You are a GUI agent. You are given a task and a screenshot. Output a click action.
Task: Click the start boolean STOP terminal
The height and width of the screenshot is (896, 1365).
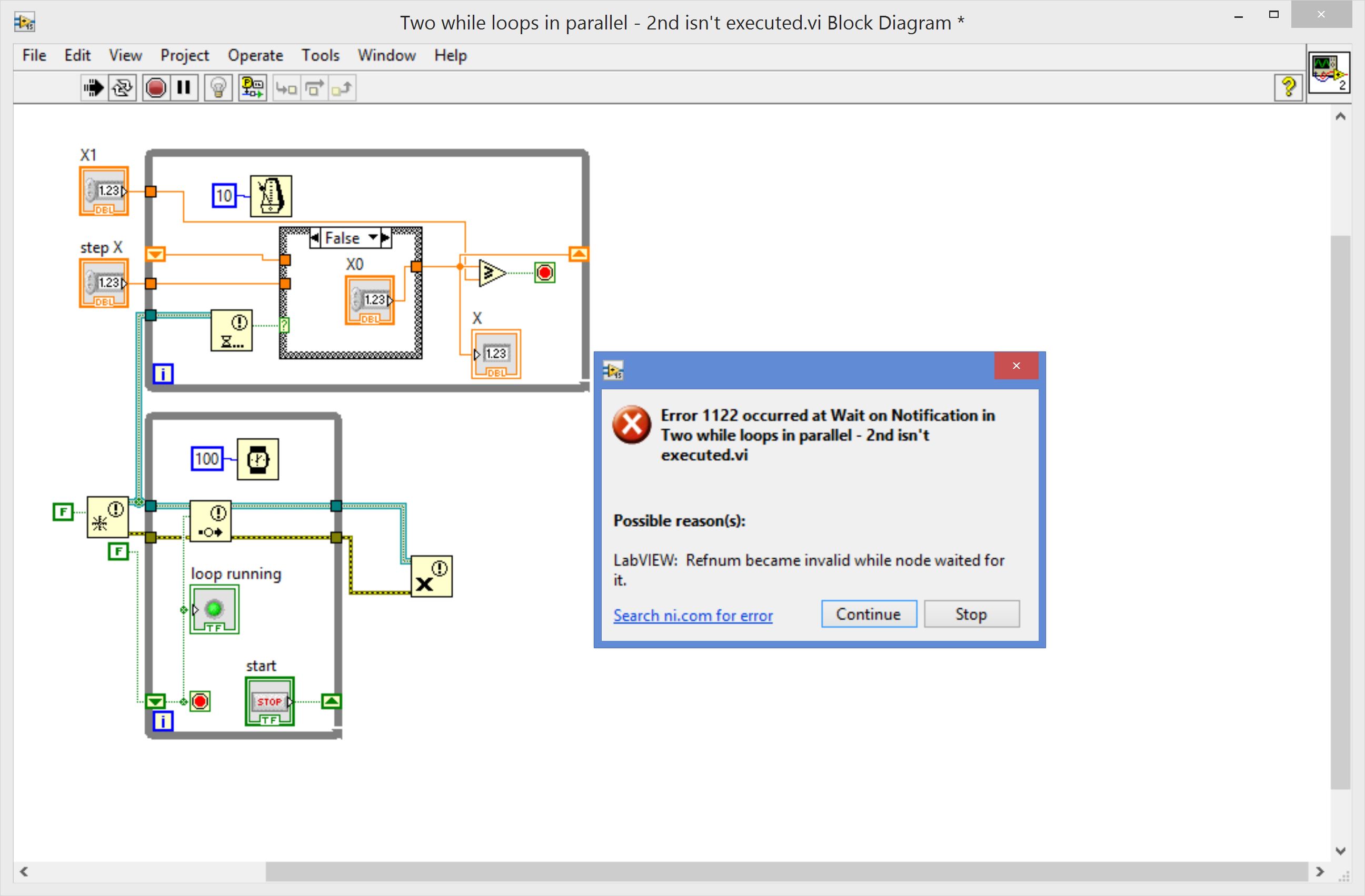(270, 701)
